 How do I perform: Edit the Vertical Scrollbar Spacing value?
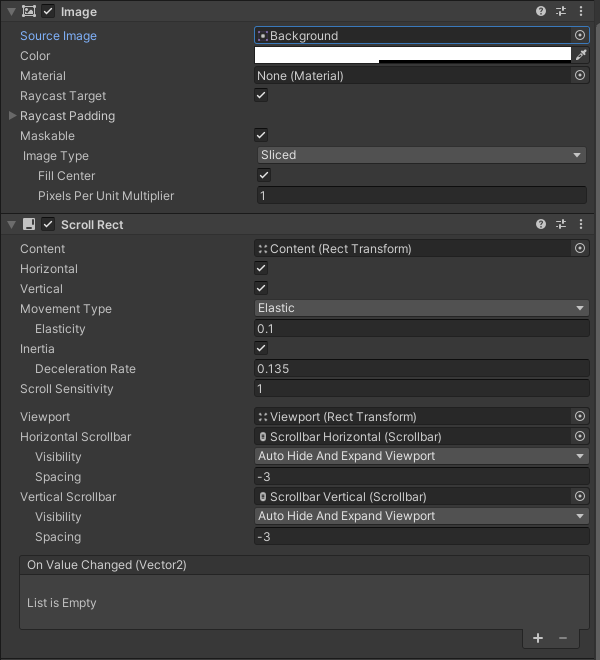[421, 537]
